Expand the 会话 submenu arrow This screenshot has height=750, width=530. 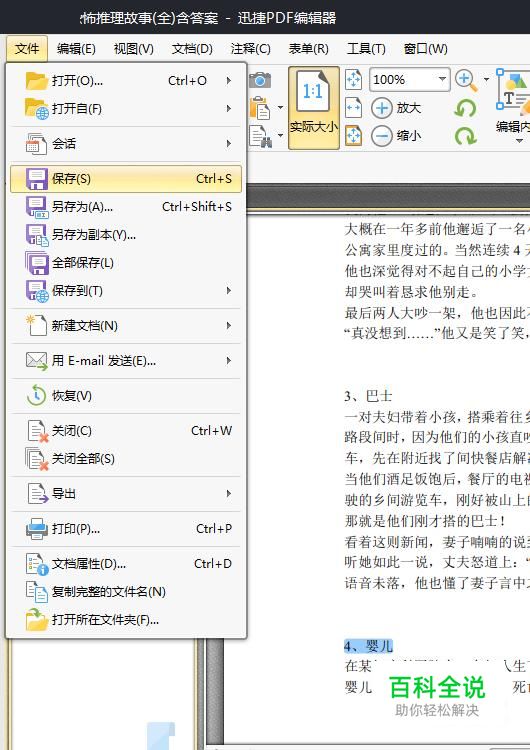coord(229,143)
